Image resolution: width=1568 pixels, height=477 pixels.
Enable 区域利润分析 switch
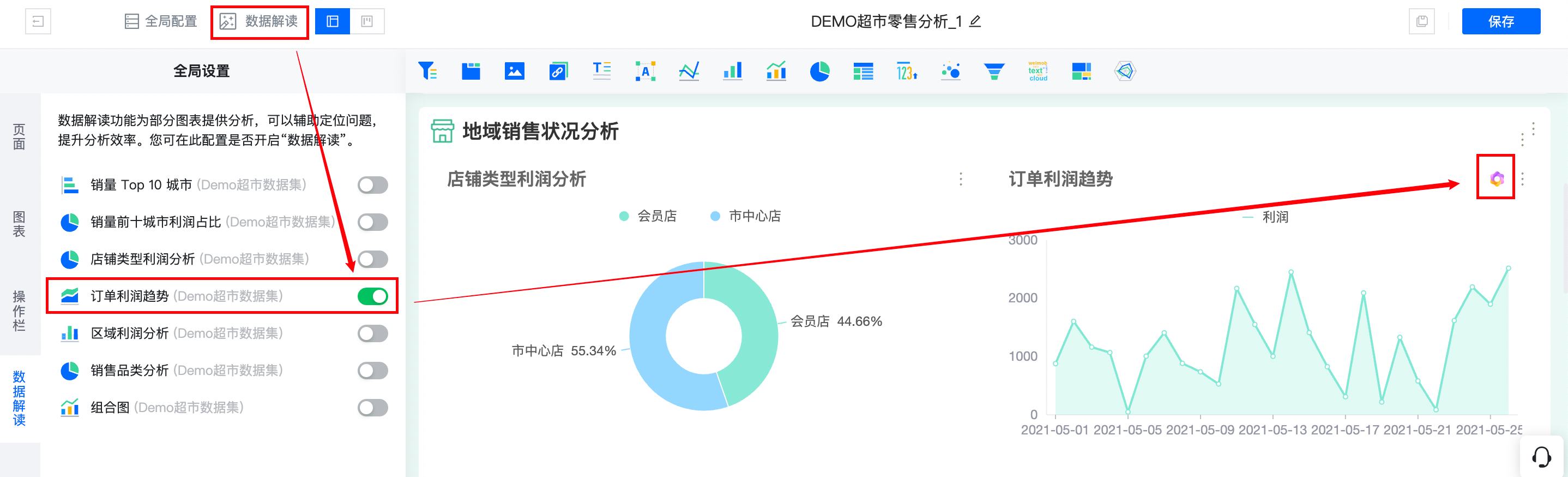(372, 334)
